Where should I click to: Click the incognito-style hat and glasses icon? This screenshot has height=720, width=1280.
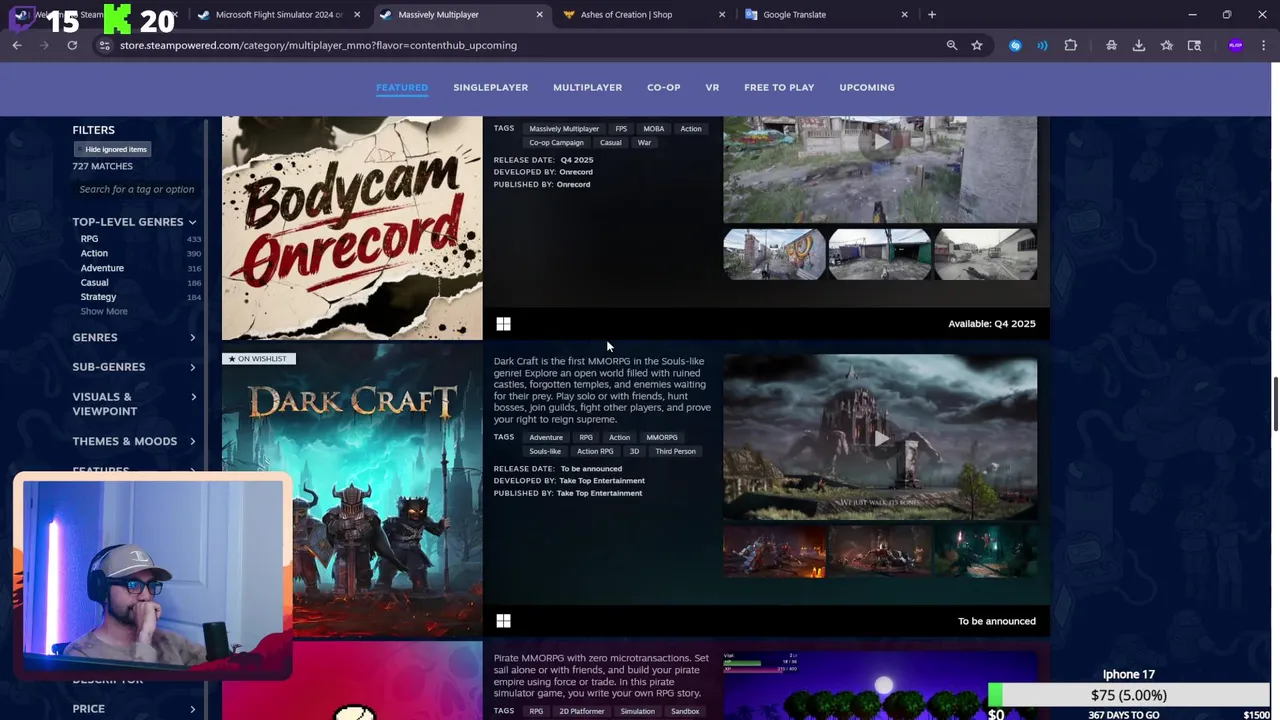(x=1111, y=45)
